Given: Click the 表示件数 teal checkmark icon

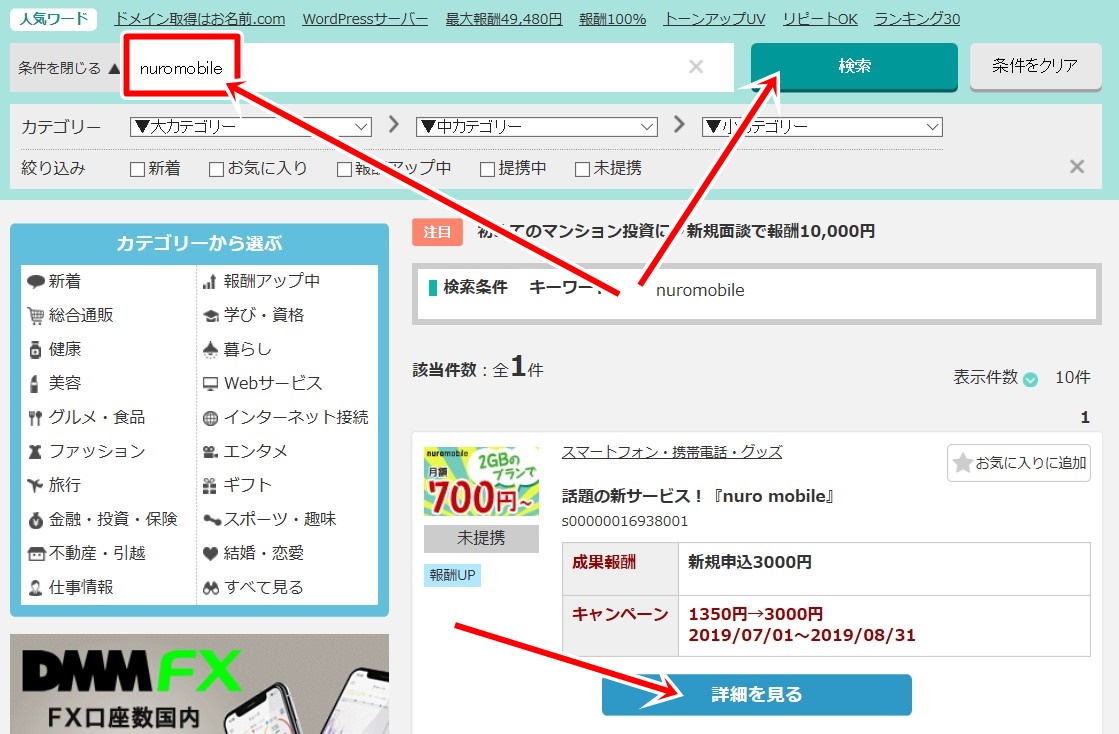Looking at the screenshot, I should coord(1031,379).
